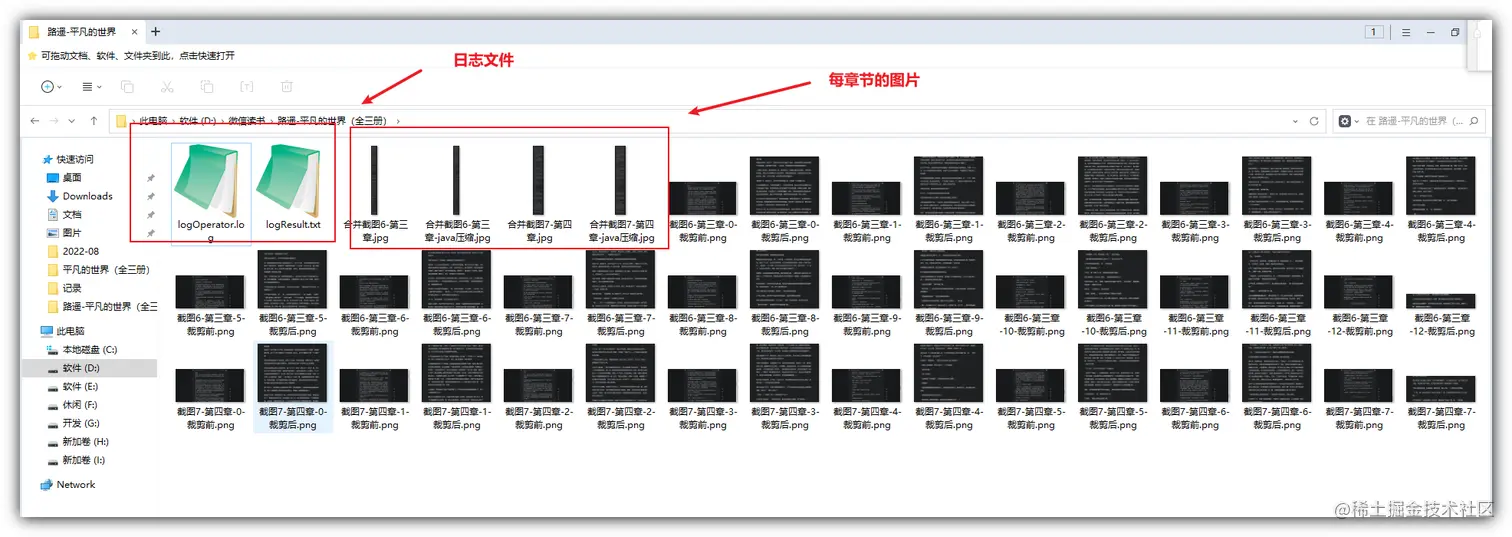The width and height of the screenshot is (1512, 537).
Task: Unpin 桌面 using its pin icon
Action: [151, 178]
